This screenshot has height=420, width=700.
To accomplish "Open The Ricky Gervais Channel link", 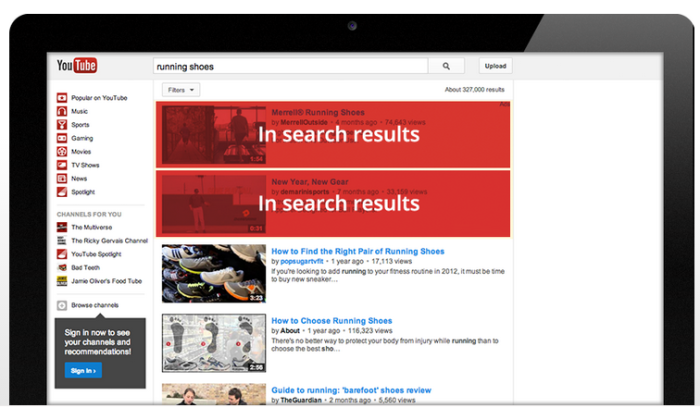I will (x=109, y=241).
